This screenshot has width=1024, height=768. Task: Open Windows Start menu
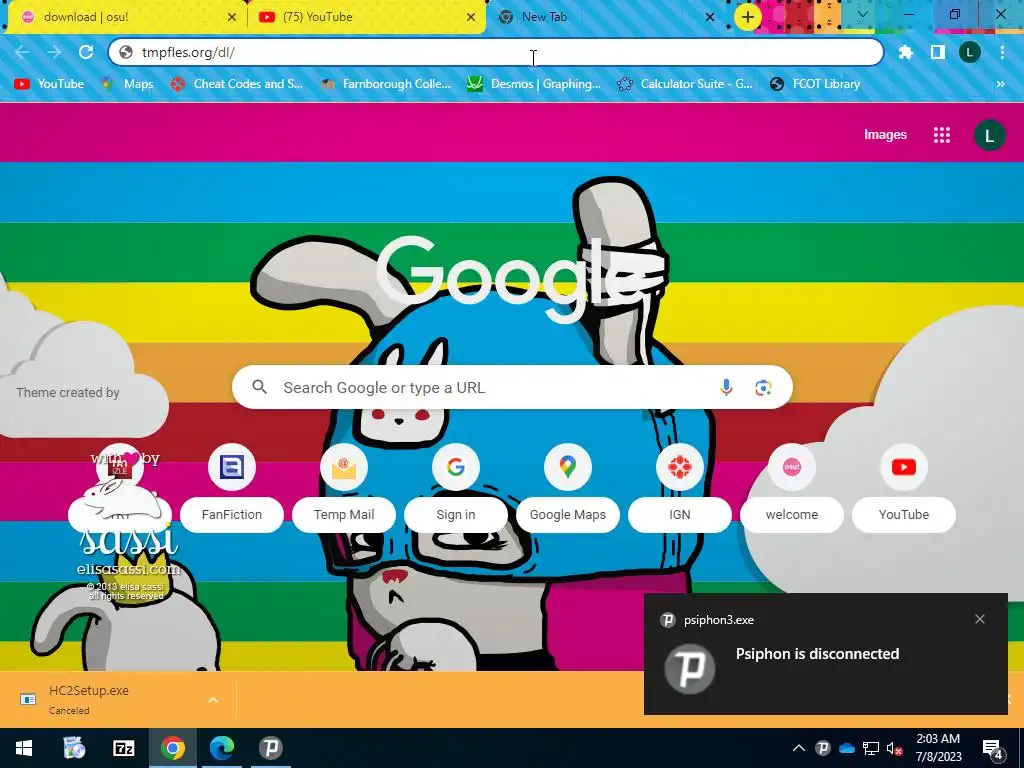point(24,748)
